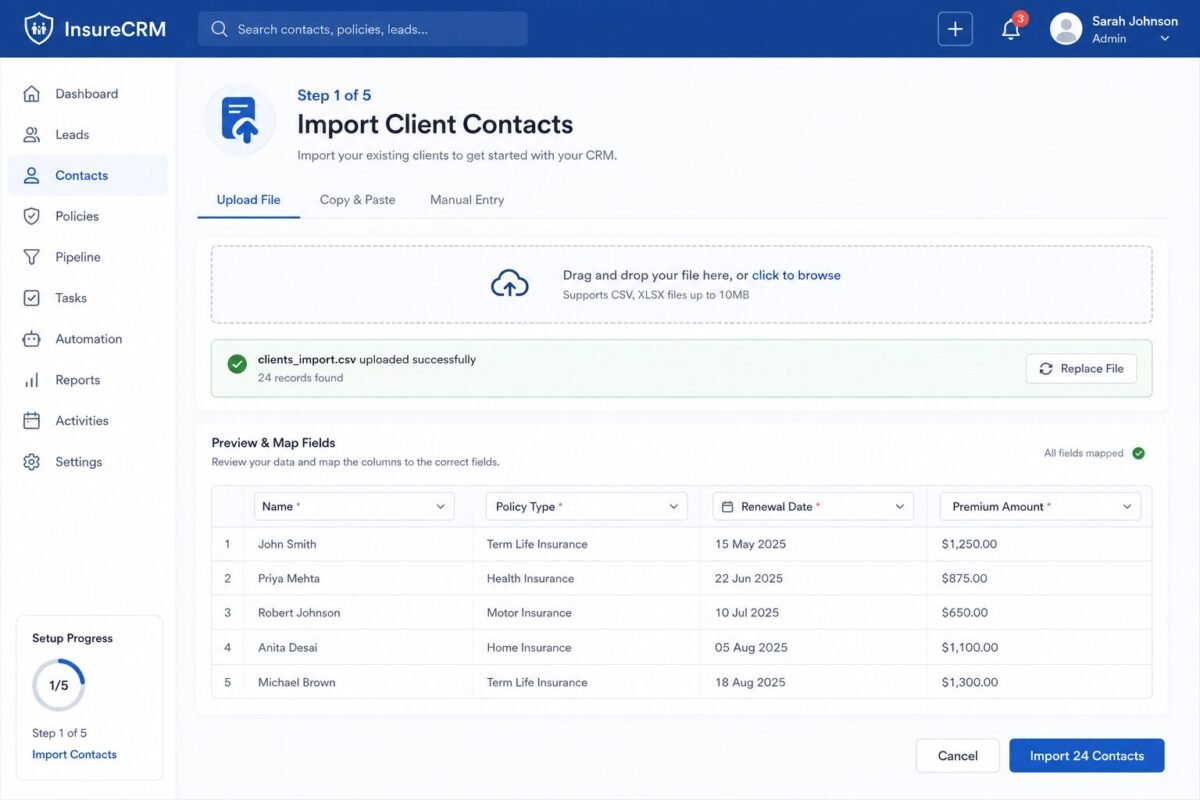Click the $1,300.00 premium amount
1200x800 pixels.
pyautogui.click(x=970, y=683)
